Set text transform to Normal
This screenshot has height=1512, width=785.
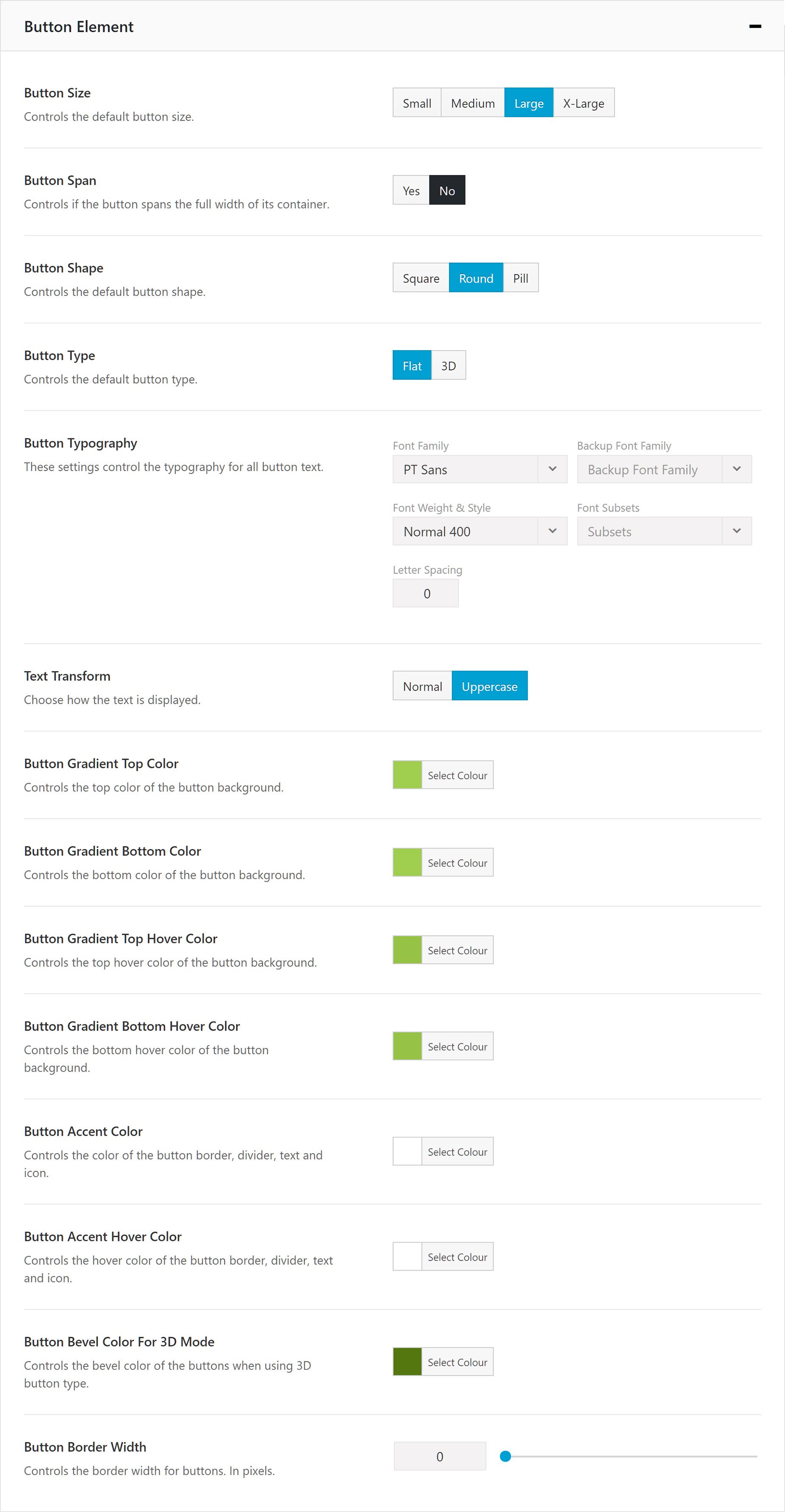(x=422, y=686)
